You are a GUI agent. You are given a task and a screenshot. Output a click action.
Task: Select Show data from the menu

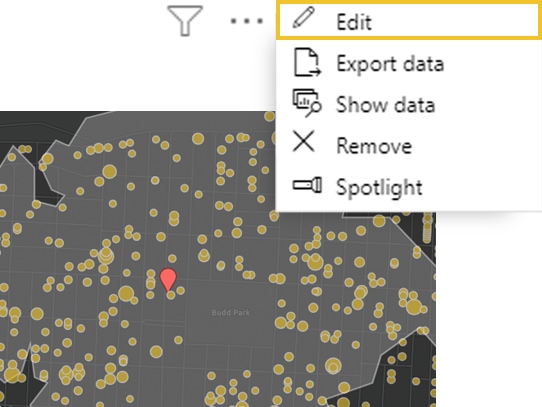[x=385, y=105]
